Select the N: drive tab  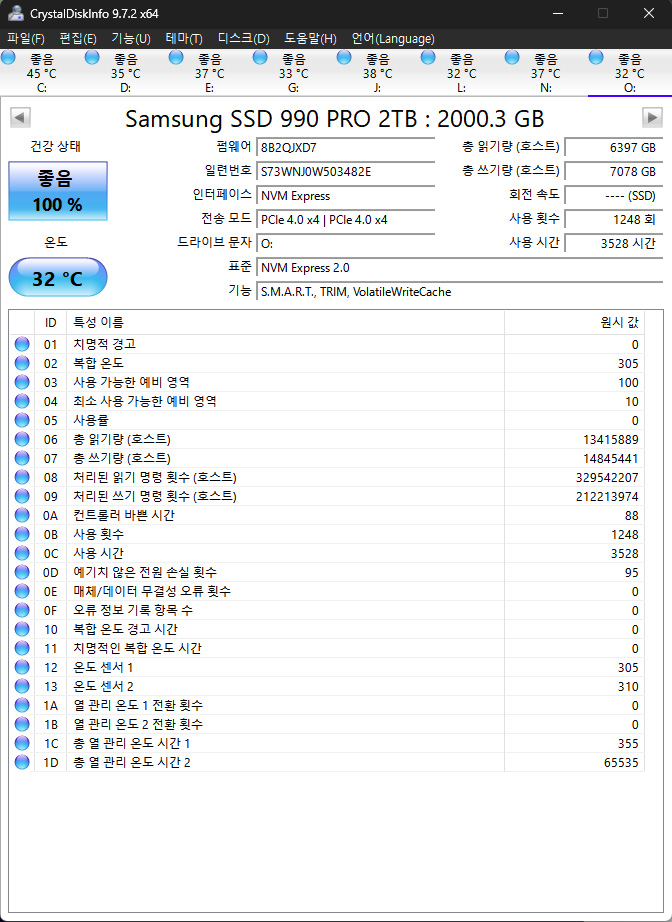point(546,73)
